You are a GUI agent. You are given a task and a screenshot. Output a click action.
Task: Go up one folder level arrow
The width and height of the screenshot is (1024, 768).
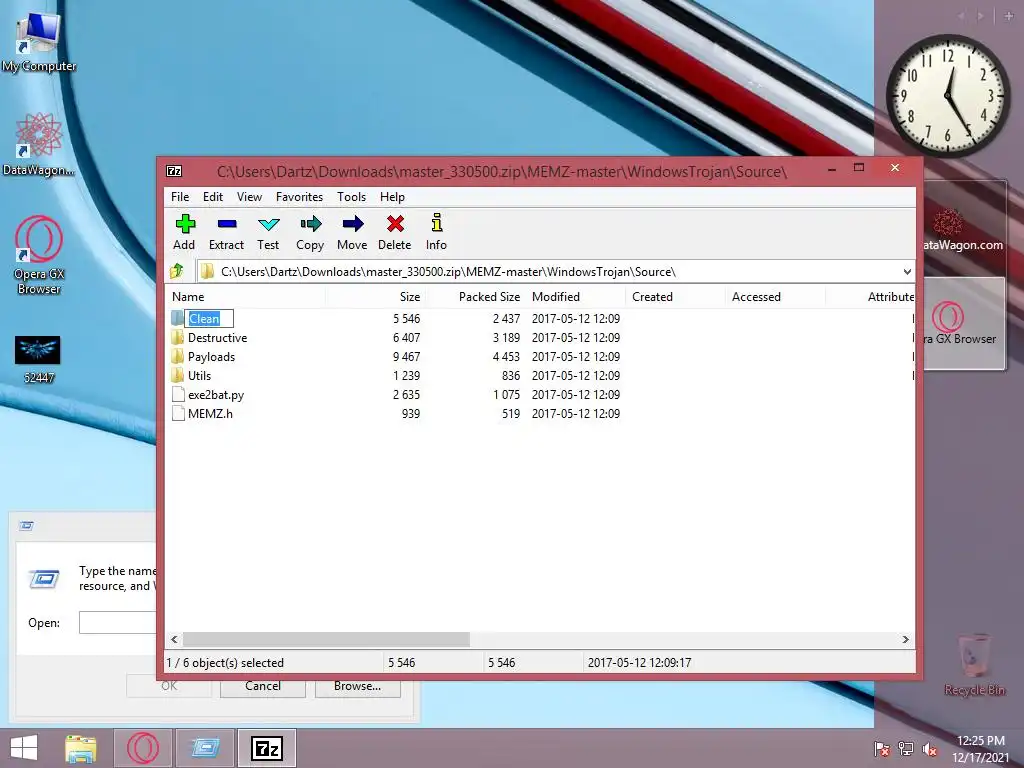coord(177,270)
